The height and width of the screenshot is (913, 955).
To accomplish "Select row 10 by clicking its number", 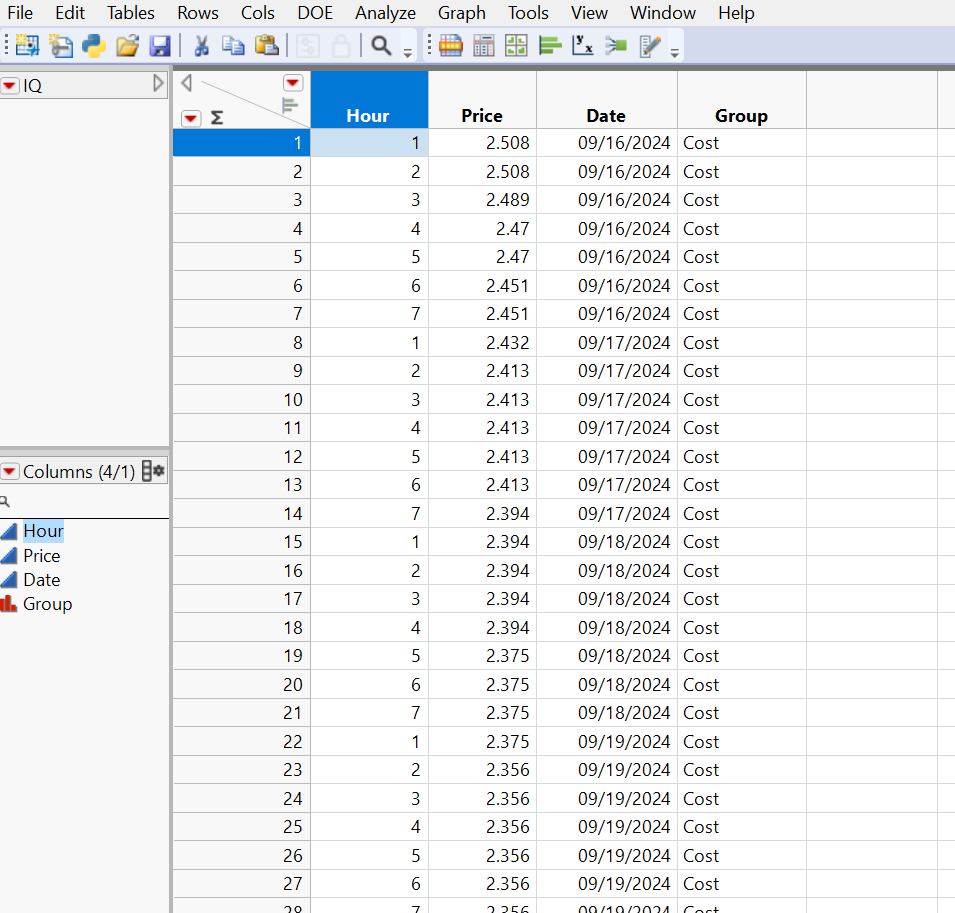I will (x=292, y=399).
